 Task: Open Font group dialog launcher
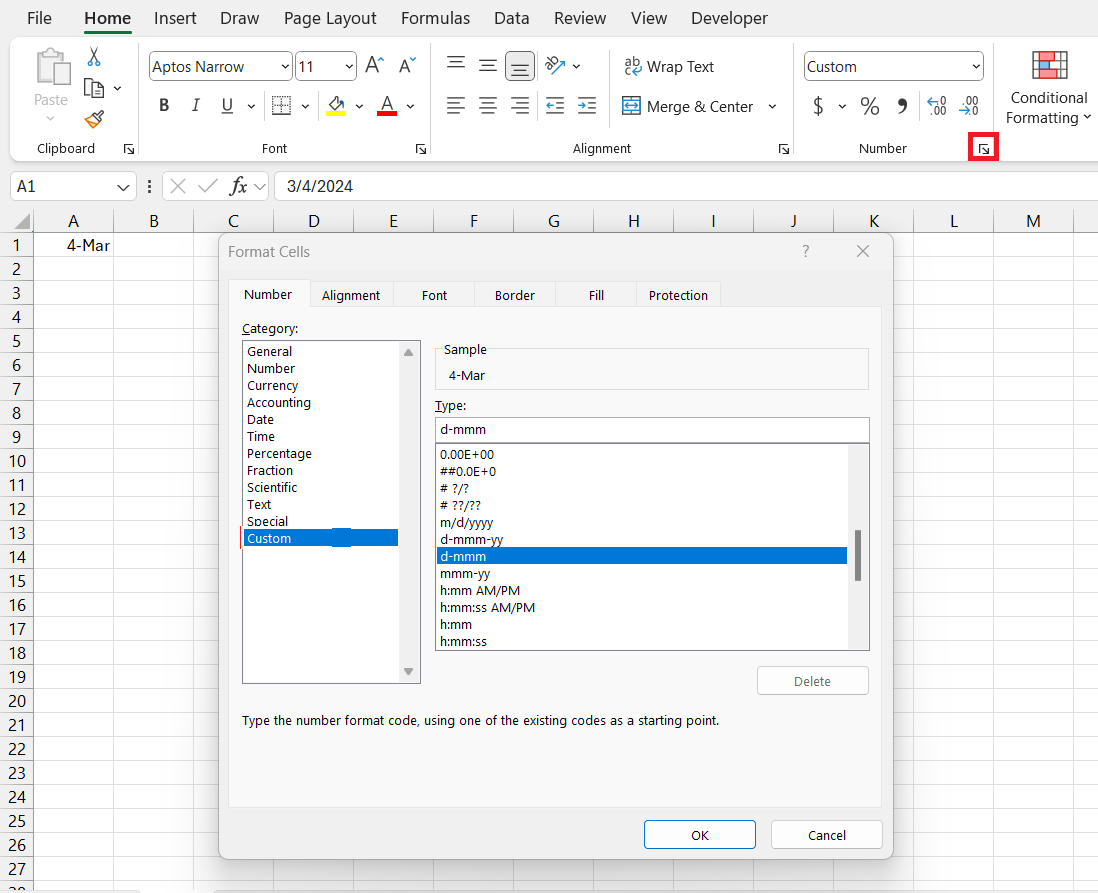(x=421, y=148)
